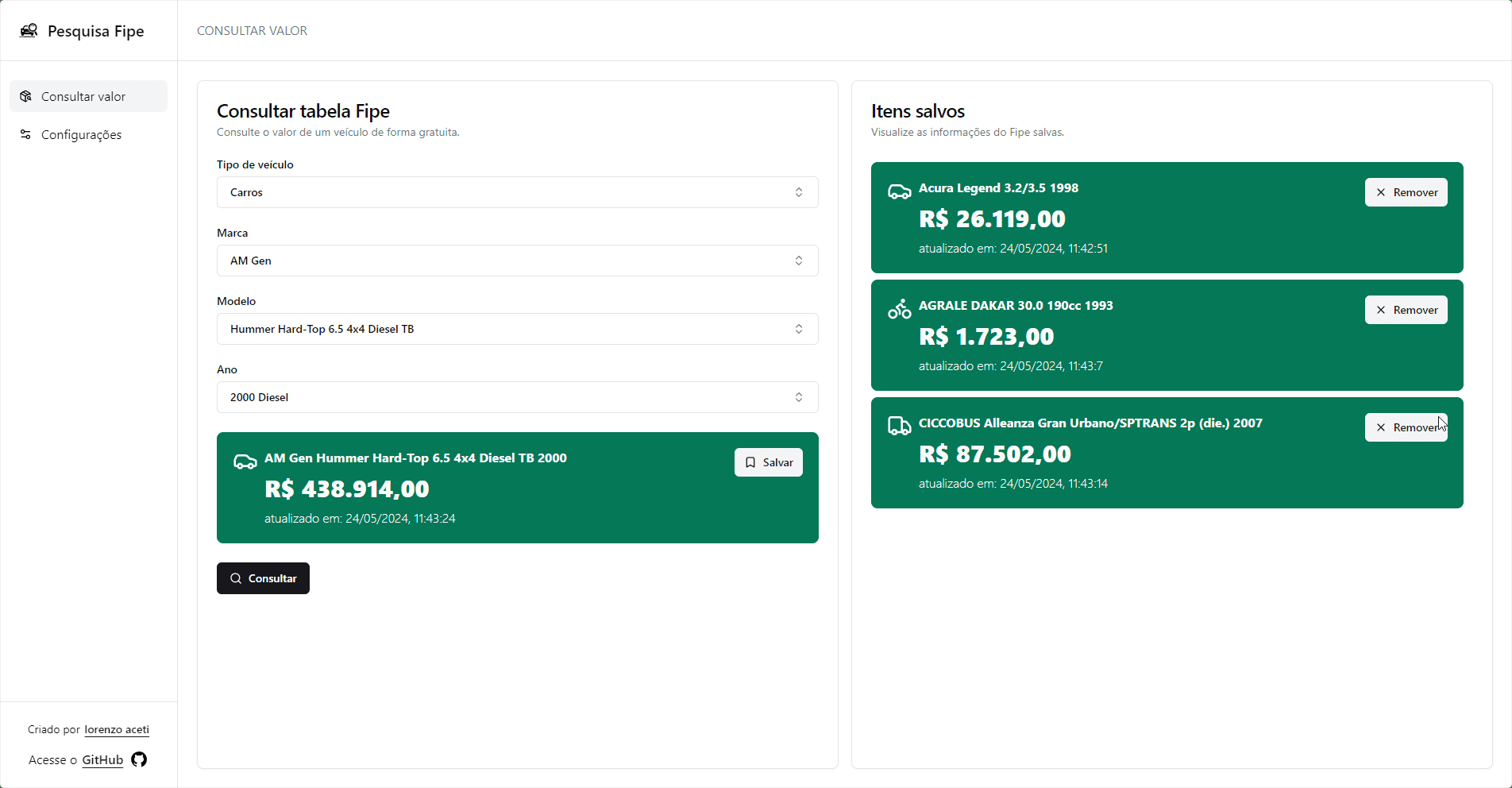Screen dimensions: 1512x788
Task: Save the AM Gen Hummer result with Salvar
Action: [x=768, y=462]
